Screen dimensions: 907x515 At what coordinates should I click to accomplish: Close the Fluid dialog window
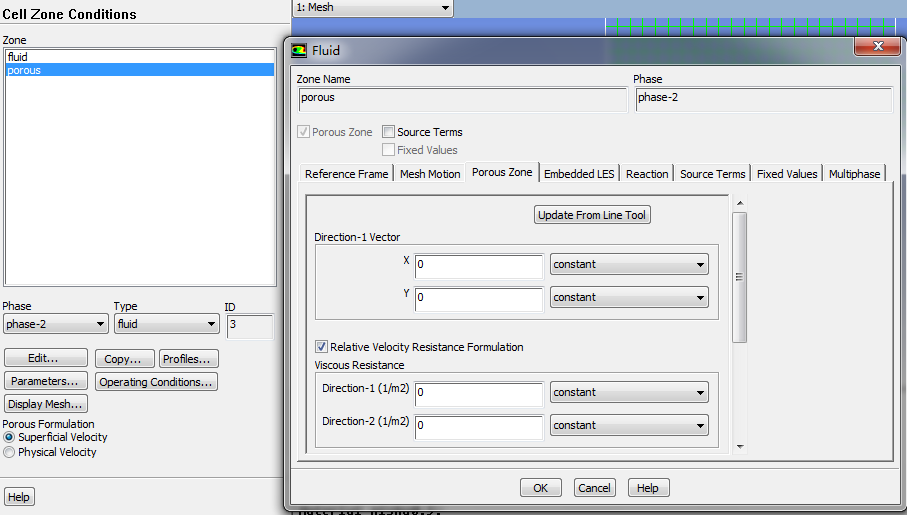[x=877, y=47]
